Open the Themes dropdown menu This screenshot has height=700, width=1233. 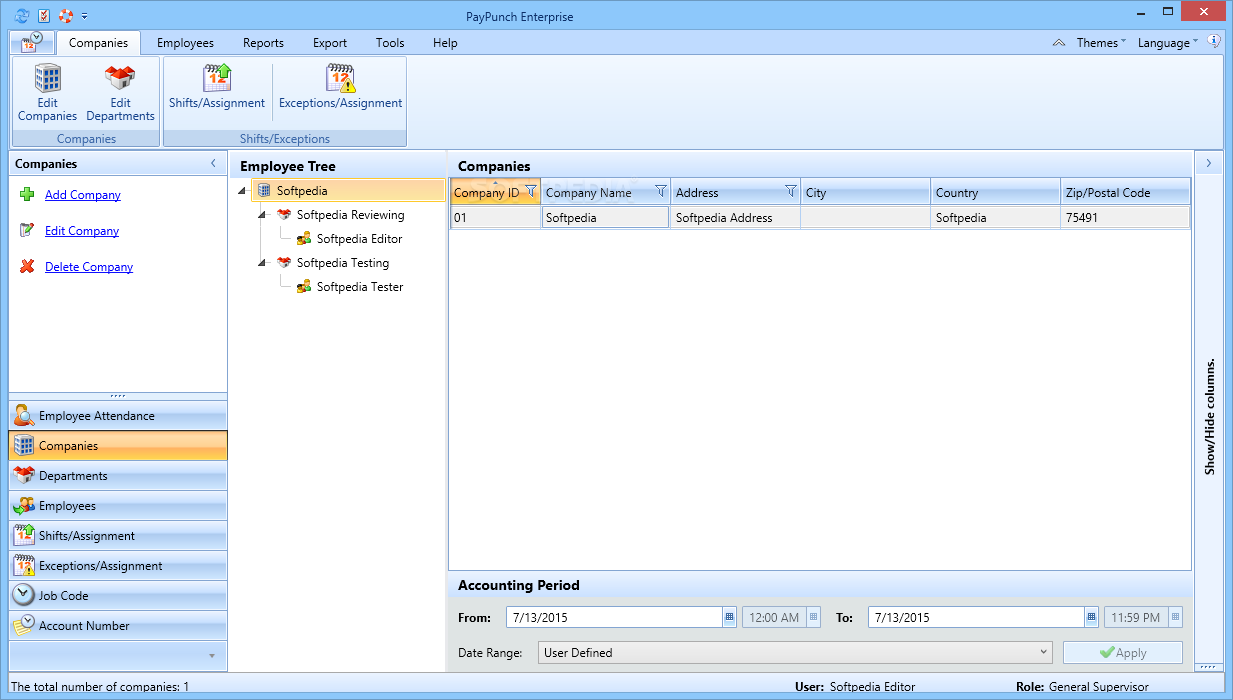click(x=1101, y=43)
